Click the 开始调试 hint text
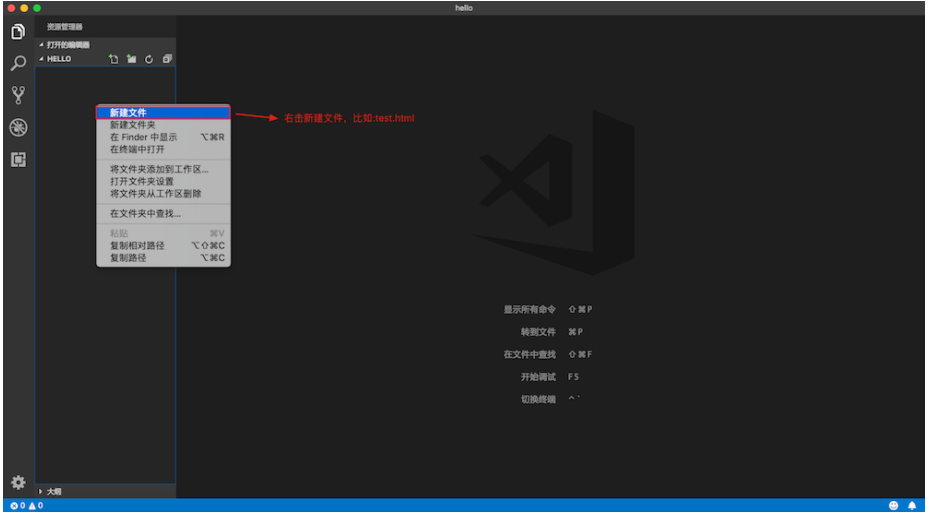 click(x=539, y=377)
